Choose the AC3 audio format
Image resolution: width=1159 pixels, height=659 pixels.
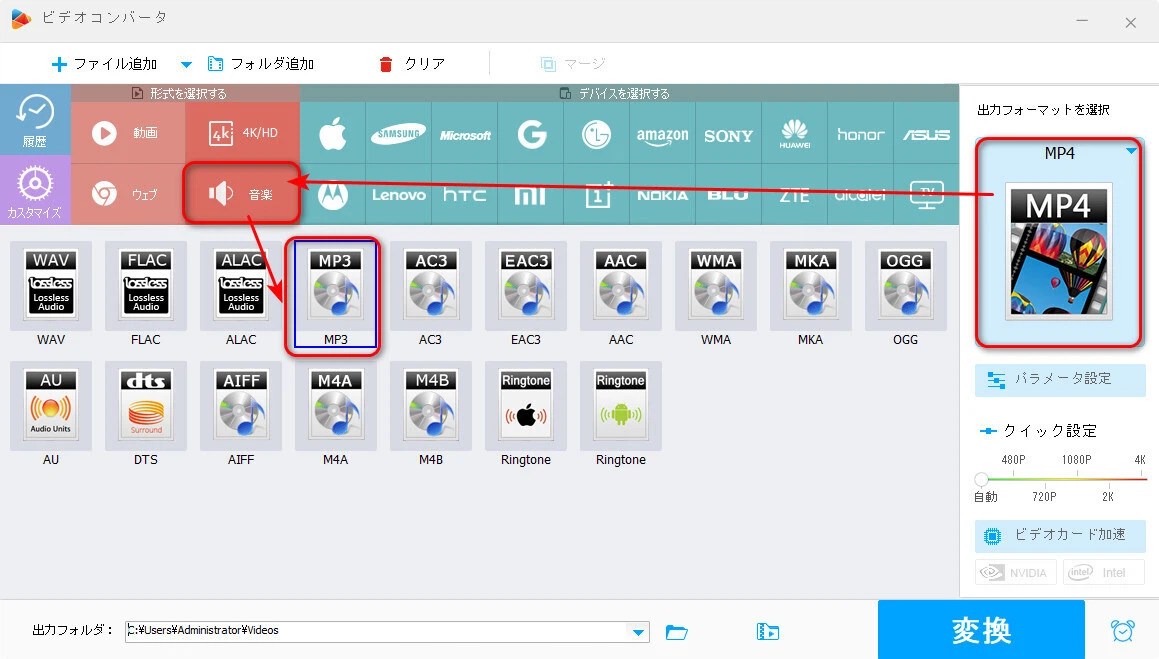tap(431, 286)
